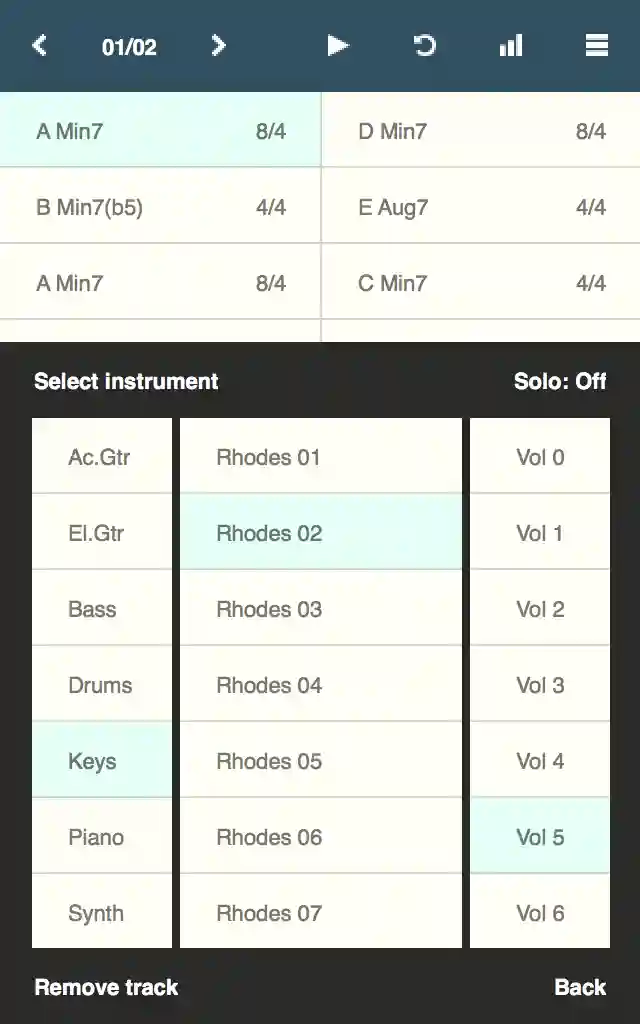The height and width of the screenshot is (1024, 640).
Task: Choose Rhodes 07 from the sound list
Action: point(320,913)
